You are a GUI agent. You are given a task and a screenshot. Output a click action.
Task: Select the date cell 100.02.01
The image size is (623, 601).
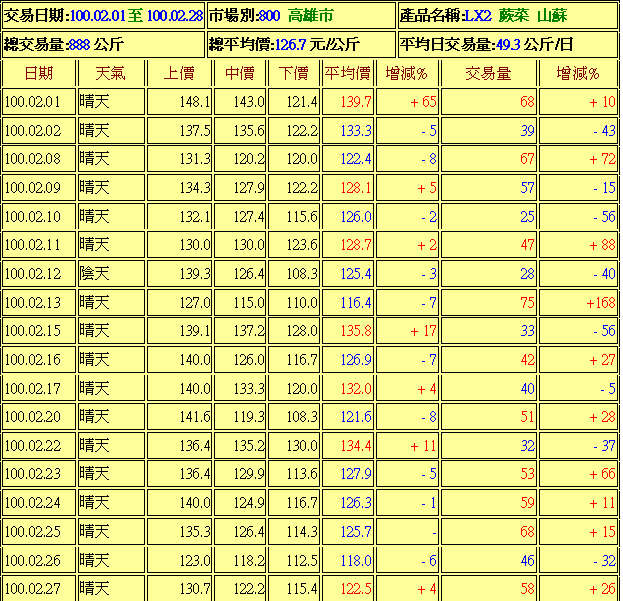(39, 102)
